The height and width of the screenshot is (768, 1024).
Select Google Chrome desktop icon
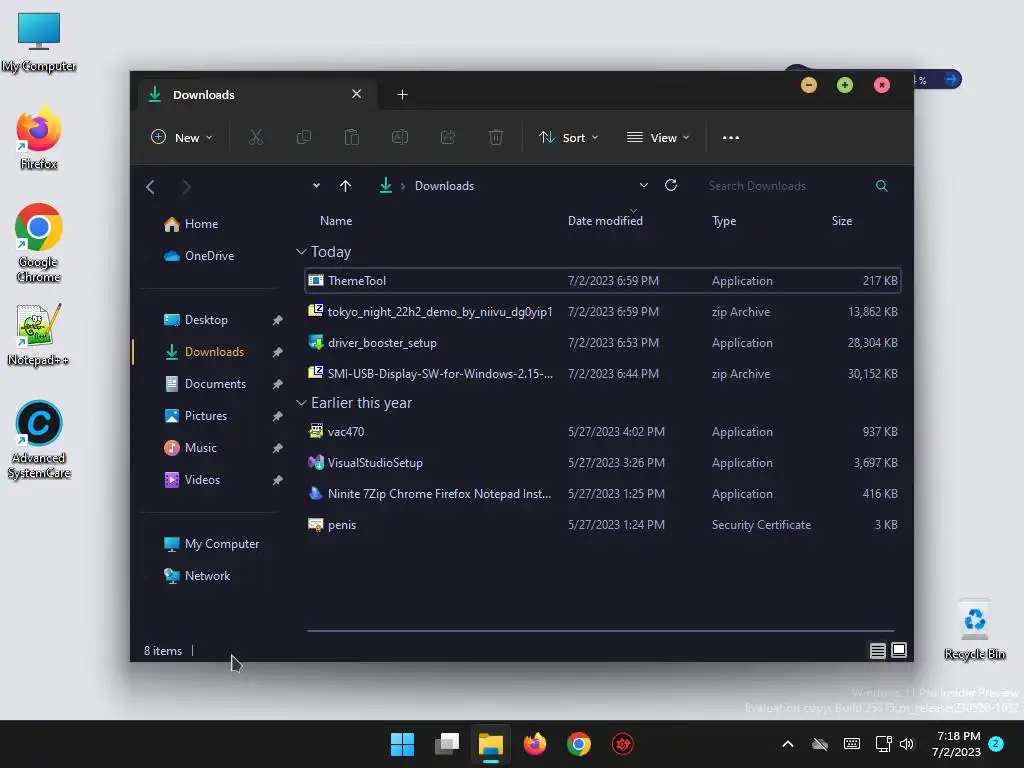39,243
